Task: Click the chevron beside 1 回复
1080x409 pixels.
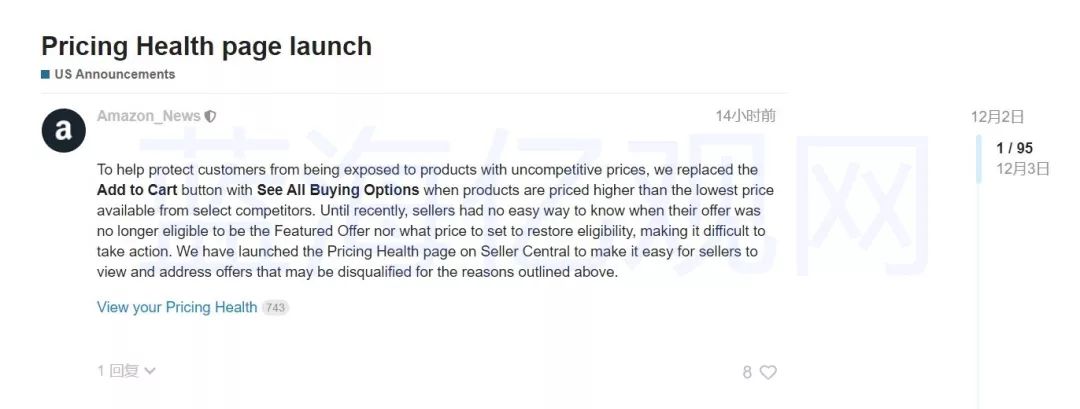Action: 150,371
